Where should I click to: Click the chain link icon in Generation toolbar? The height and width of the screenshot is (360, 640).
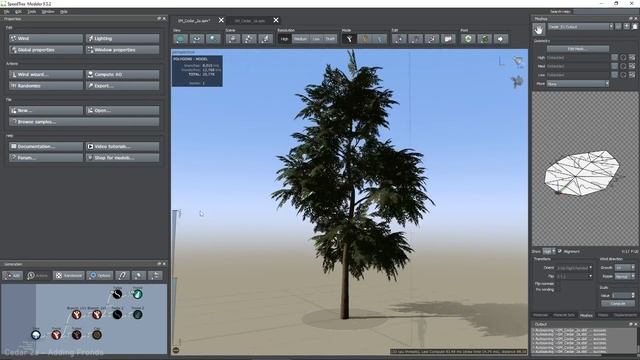pyautogui.click(x=122, y=276)
